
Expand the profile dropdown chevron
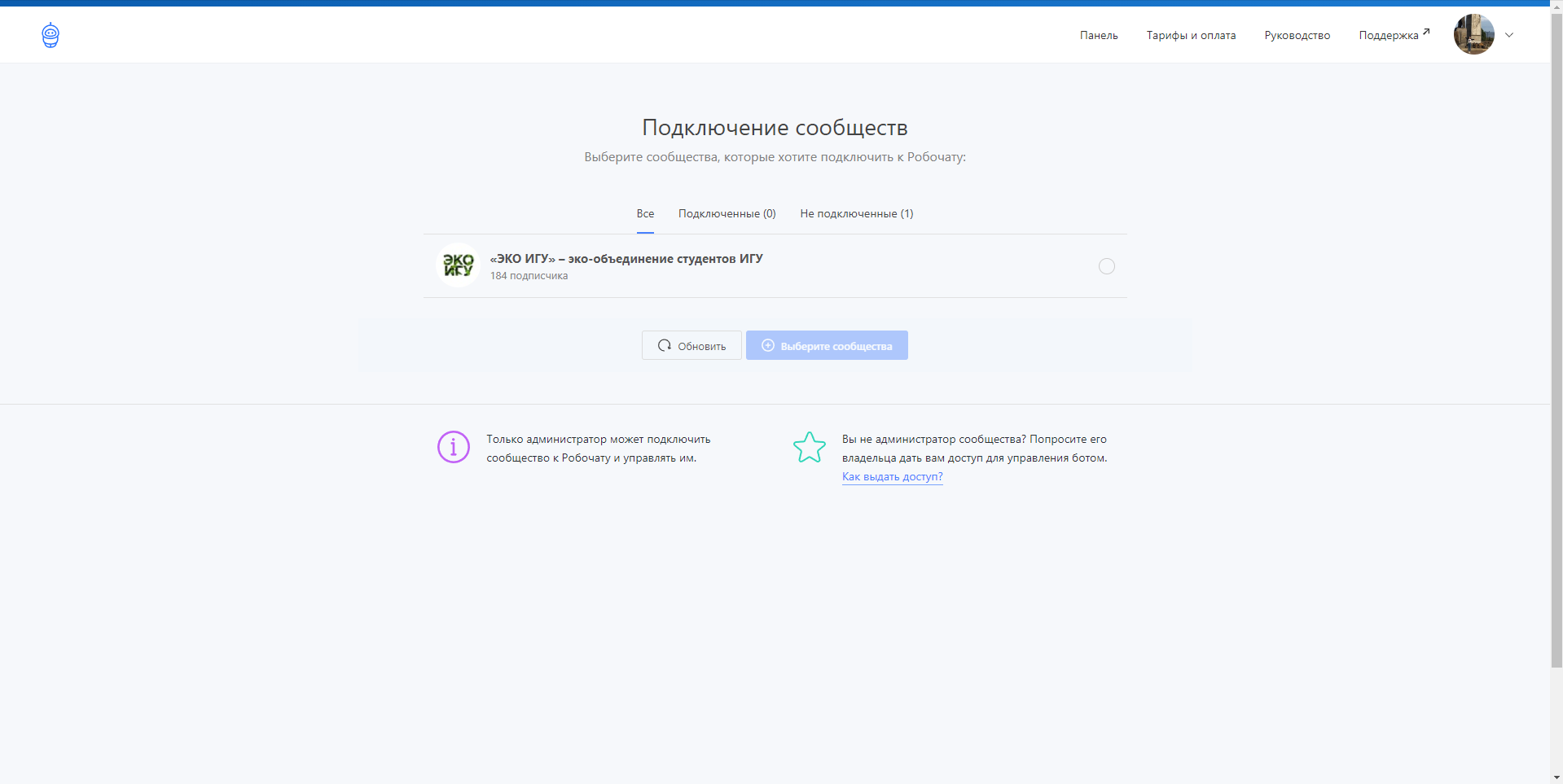tap(1509, 35)
